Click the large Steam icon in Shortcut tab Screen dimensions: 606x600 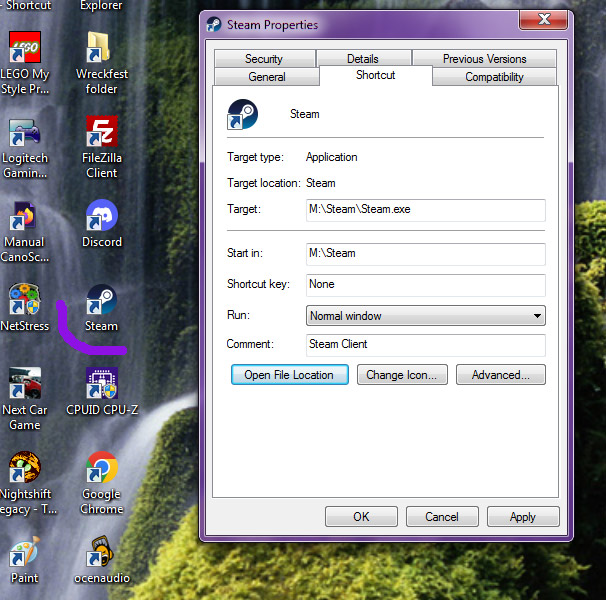(x=243, y=114)
